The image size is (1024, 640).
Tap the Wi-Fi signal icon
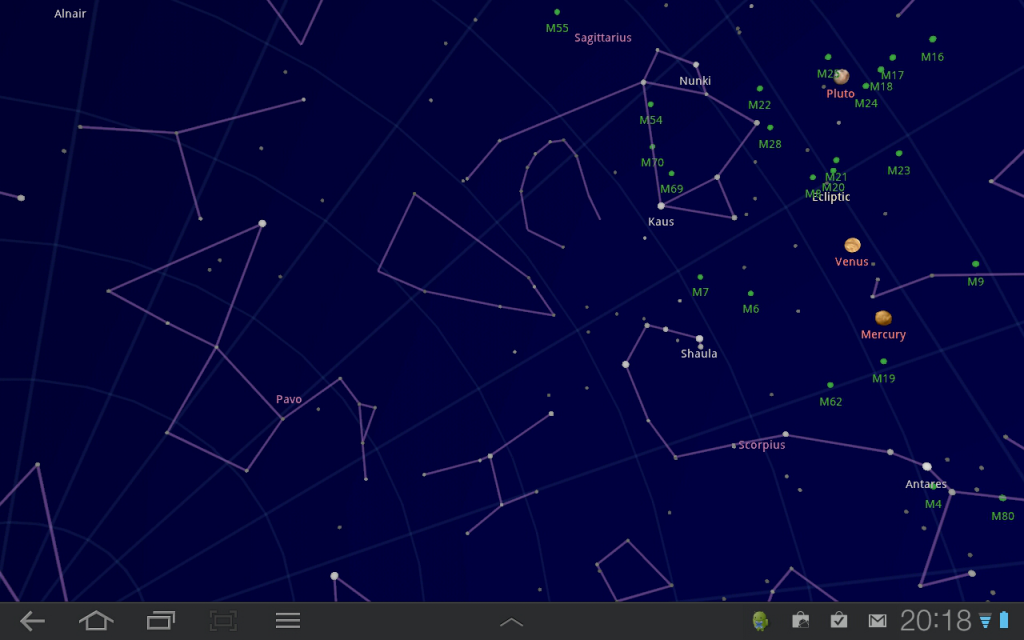point(985,621)
